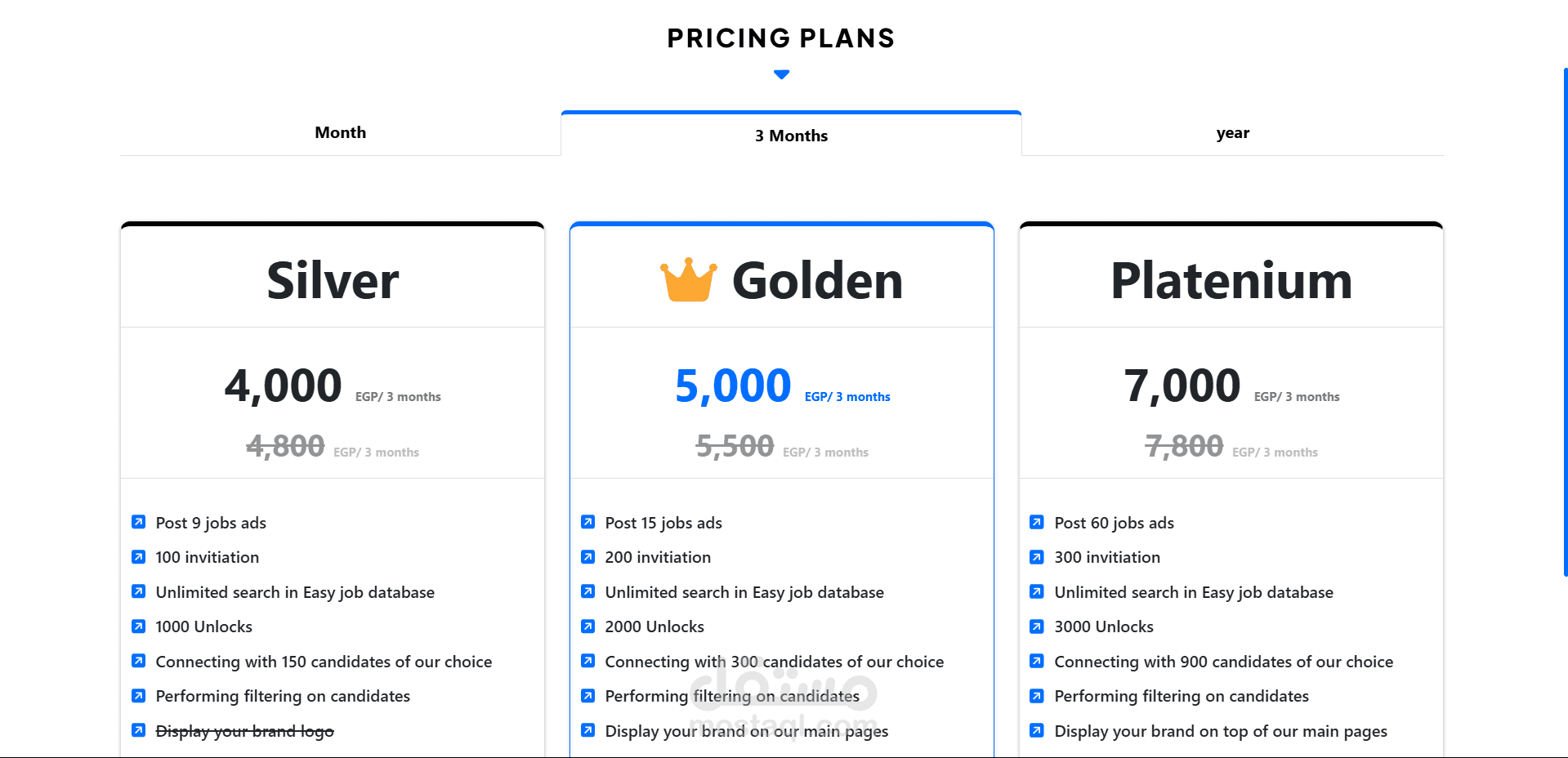Switch to the Month pricing tab

pos(340,132)
